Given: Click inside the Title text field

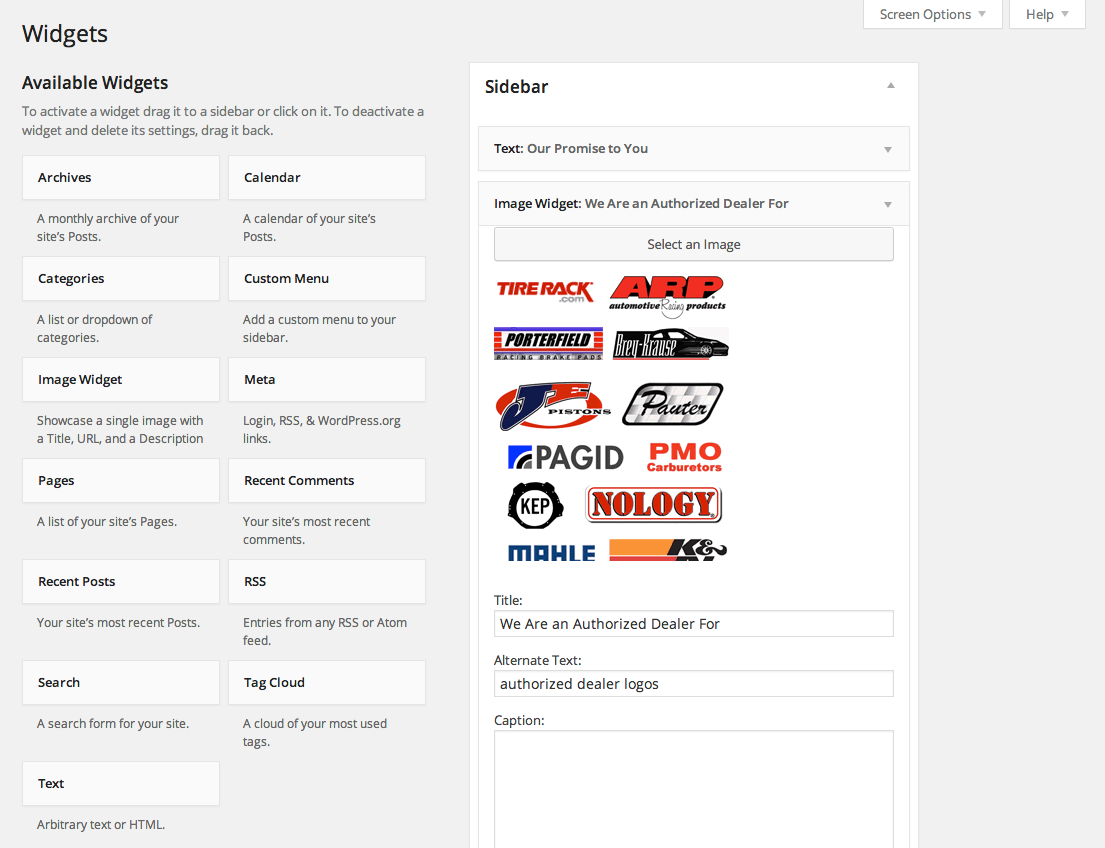Looking at the screenshot, I should (693, 623).
